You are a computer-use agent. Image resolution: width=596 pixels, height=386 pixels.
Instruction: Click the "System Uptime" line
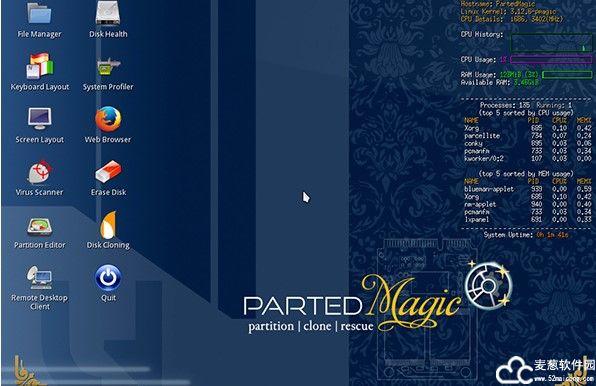click(x=526, y=235)
